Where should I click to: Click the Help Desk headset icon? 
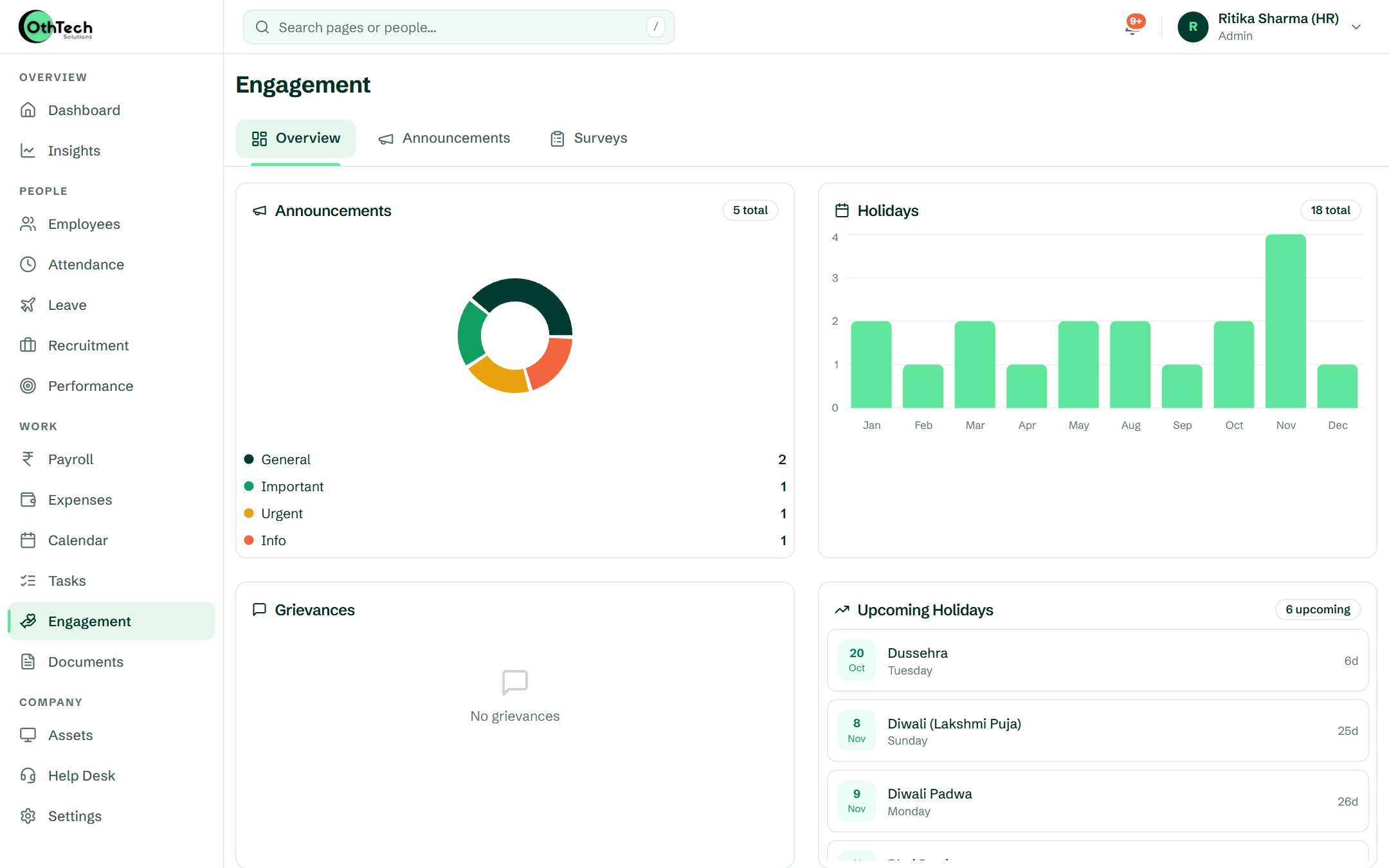[28, 775]
